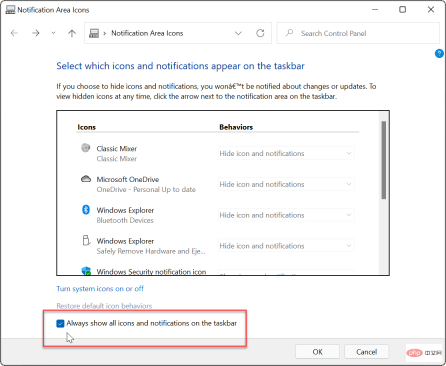Screen dimensions: 446x366
Task: Click the search magnifier icon
Action: [289, 33]
